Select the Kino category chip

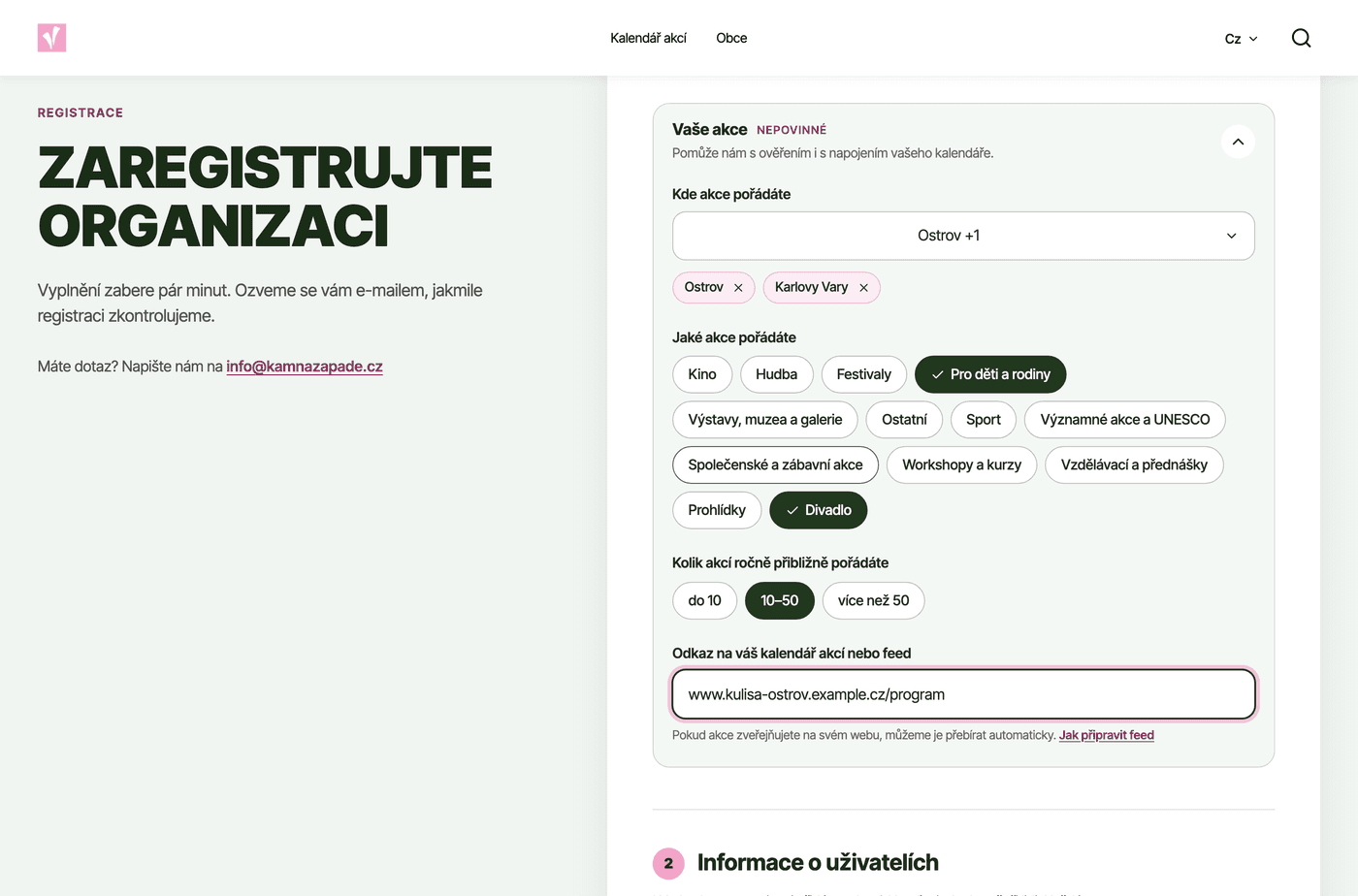(x=702, y=374)
